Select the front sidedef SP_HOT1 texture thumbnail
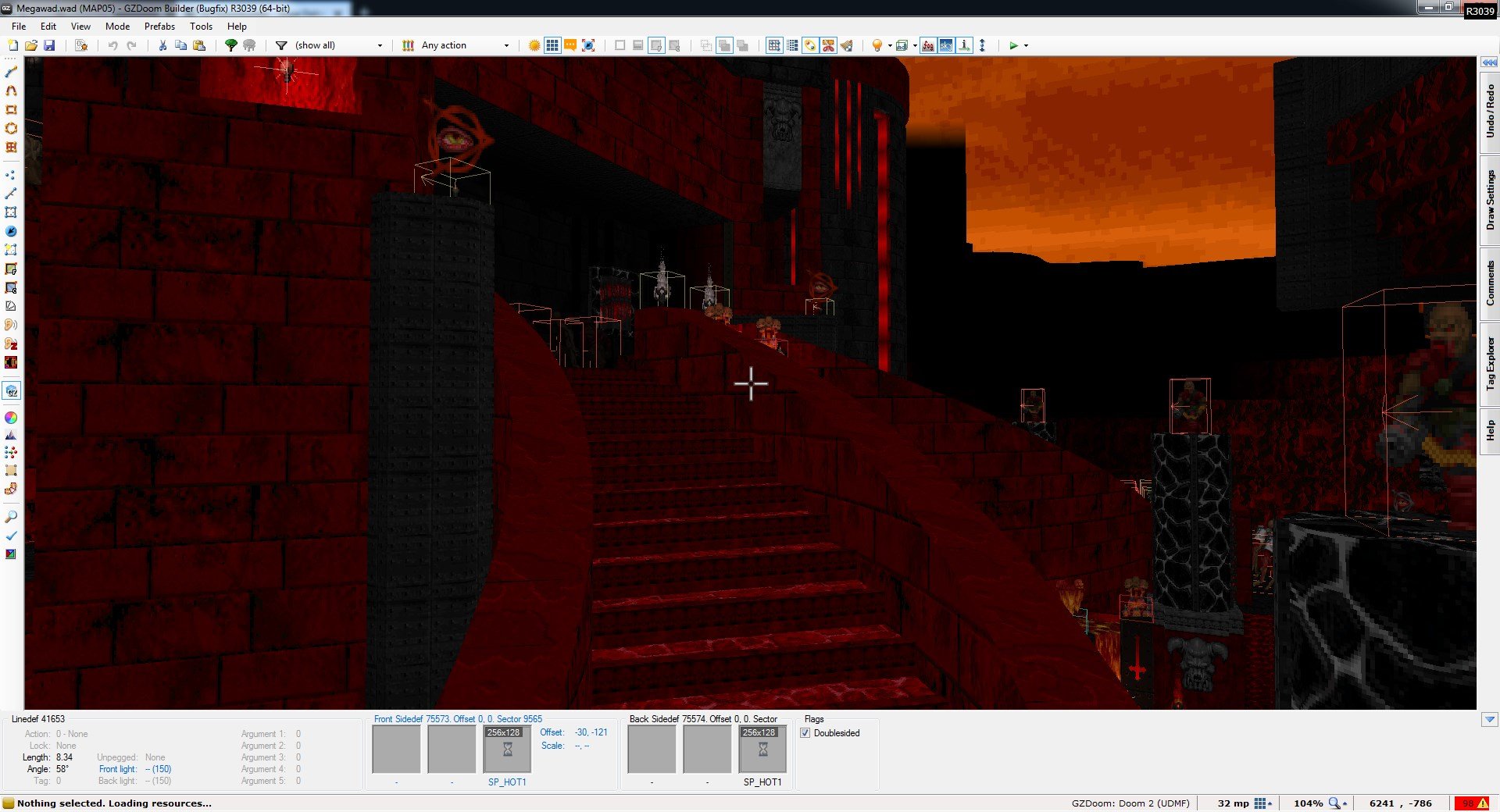This screenshot has width=1500, height=812. point(507,750)
